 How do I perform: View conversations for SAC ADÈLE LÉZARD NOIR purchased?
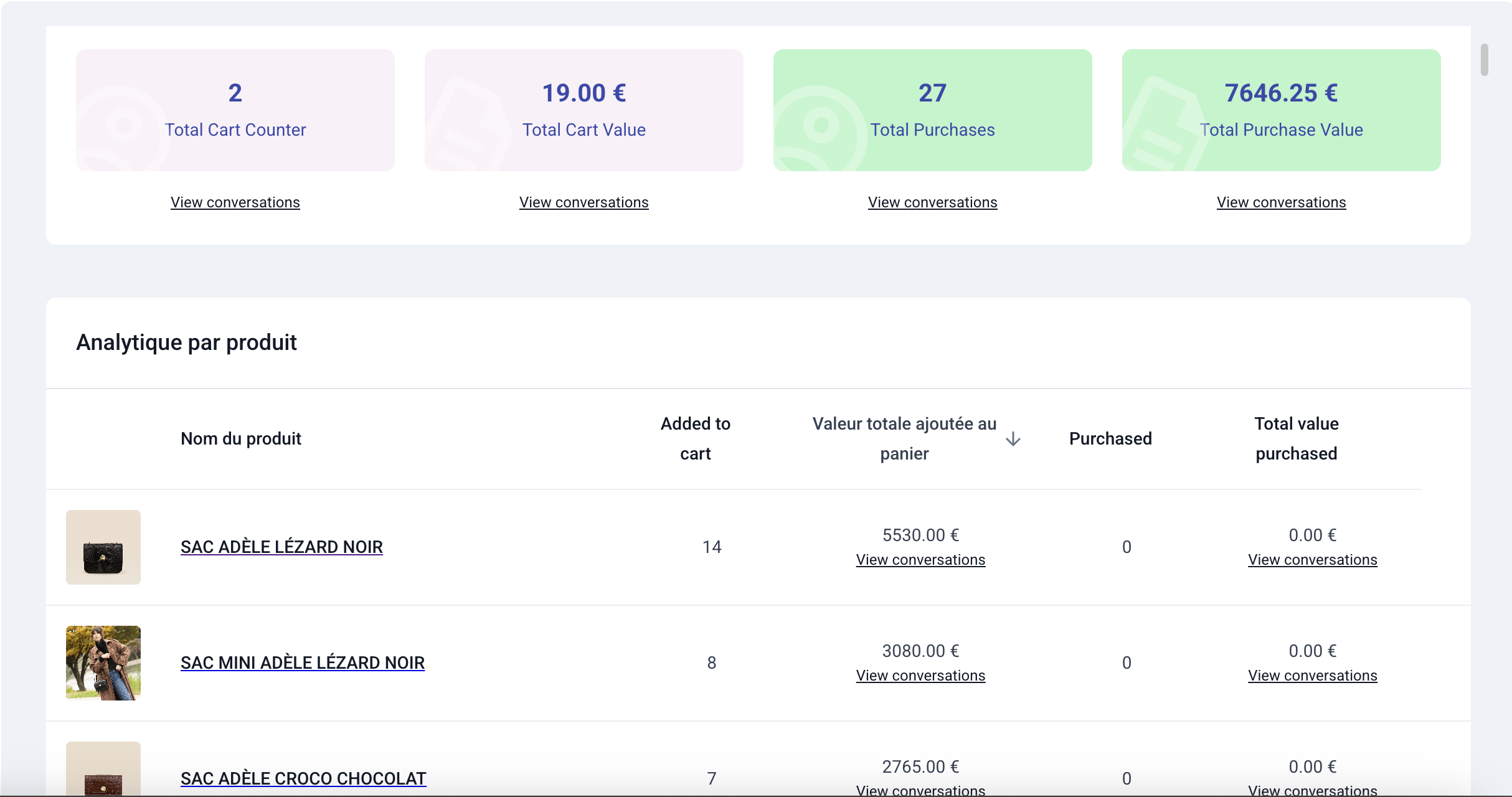pos(1312,559)
